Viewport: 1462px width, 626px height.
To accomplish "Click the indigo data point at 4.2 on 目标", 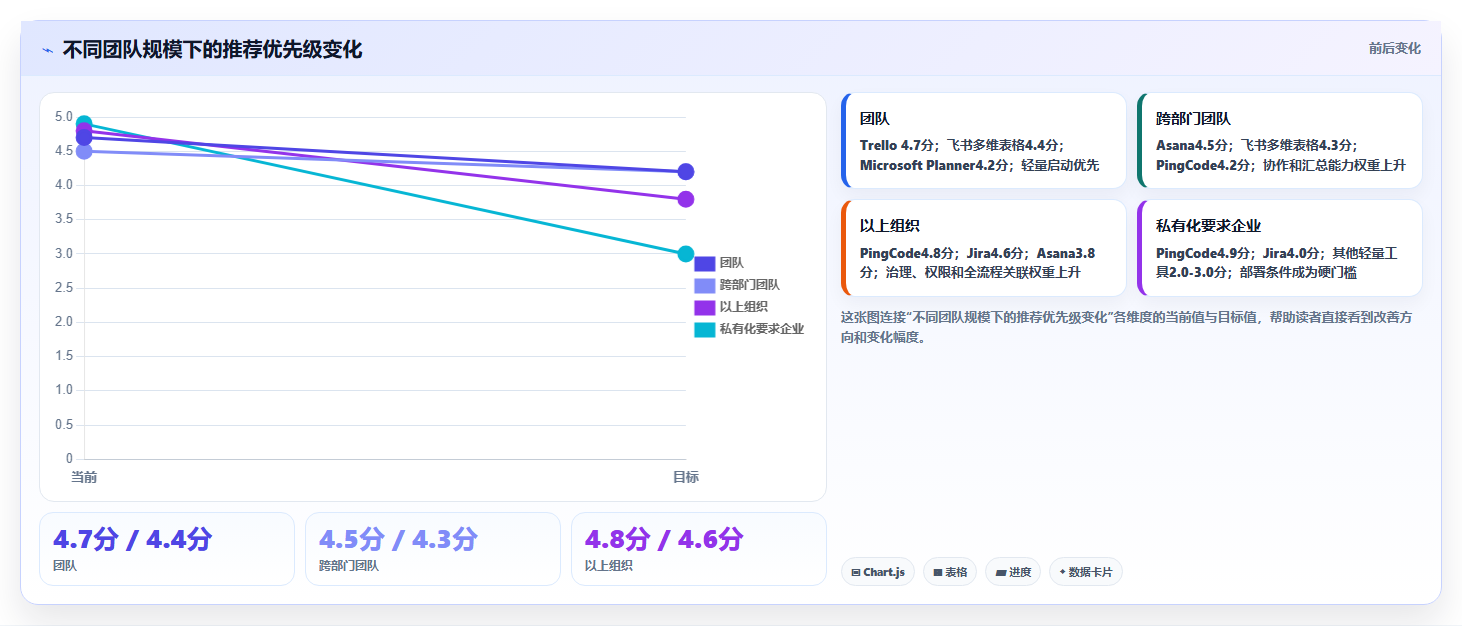I will [685, 172].
